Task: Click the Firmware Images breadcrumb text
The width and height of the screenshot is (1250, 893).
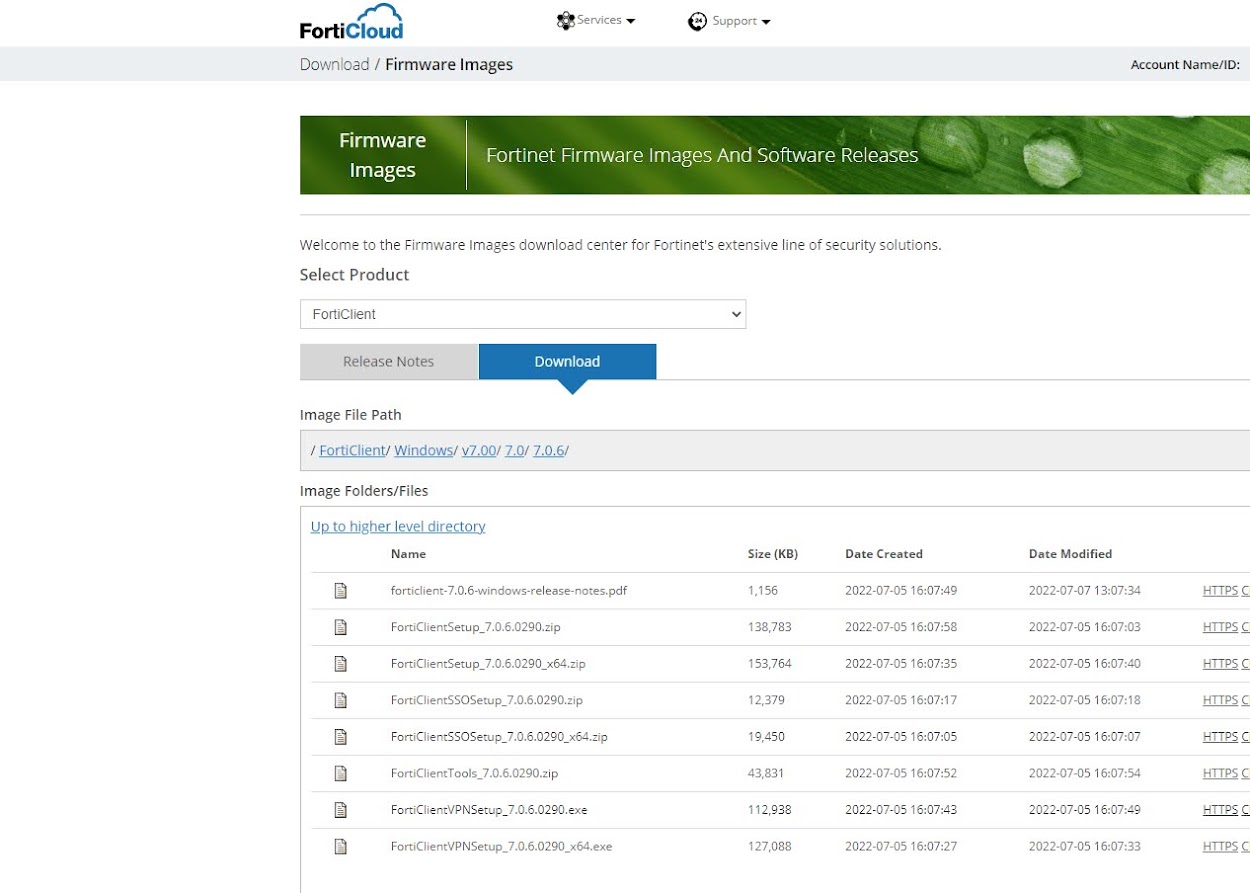Action: tap(449, 65)
